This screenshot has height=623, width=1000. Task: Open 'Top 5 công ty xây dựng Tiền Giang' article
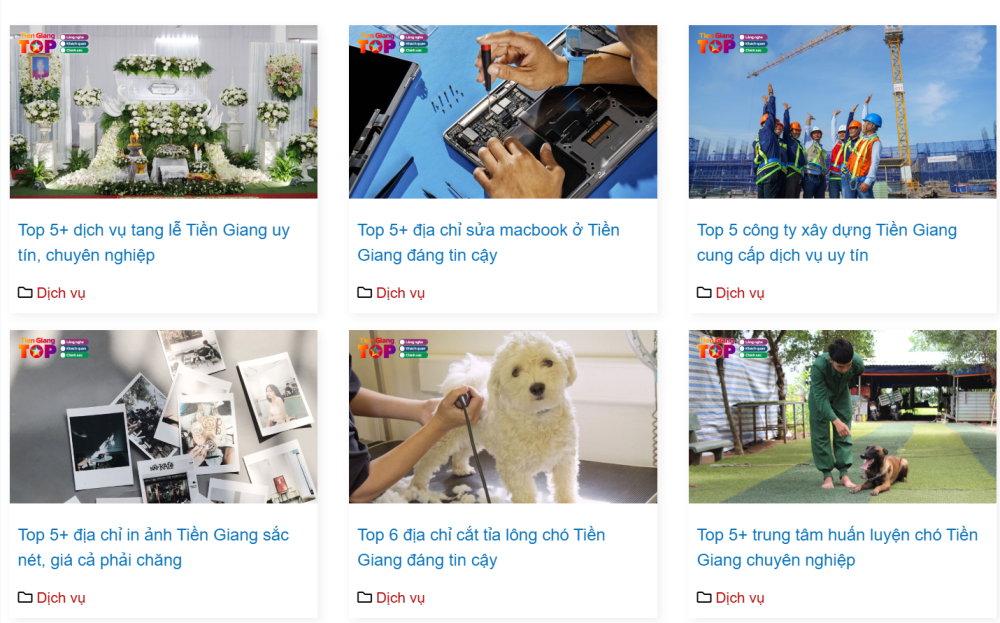(827, 242)
